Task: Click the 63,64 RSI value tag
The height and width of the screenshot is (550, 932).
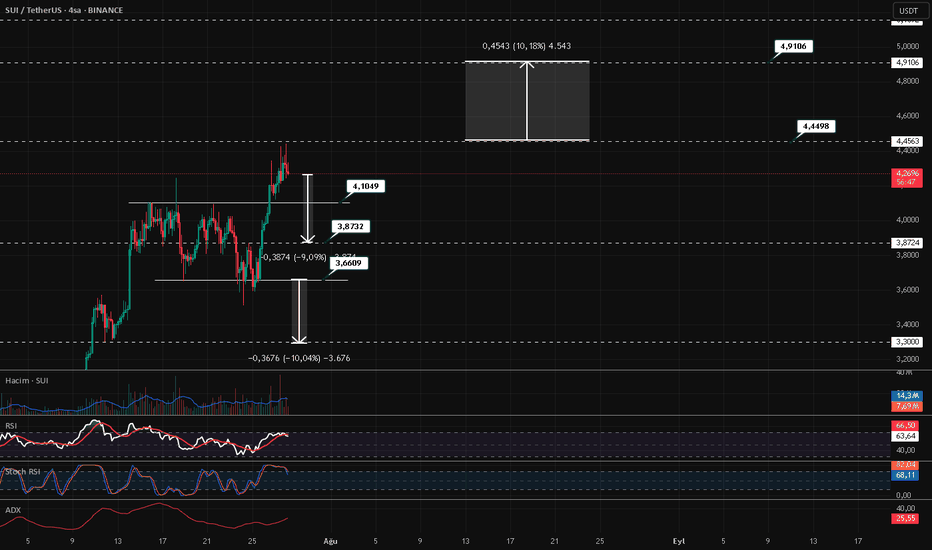Action: pos(907,436)
